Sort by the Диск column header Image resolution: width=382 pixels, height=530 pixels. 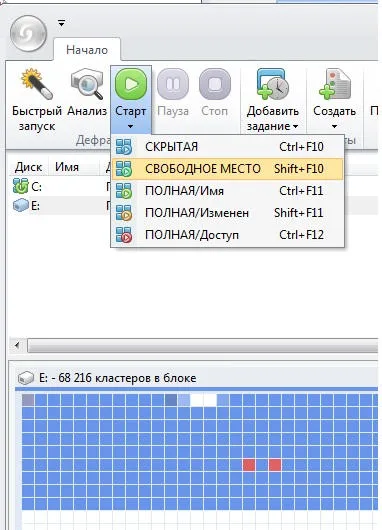coord(28,167)
